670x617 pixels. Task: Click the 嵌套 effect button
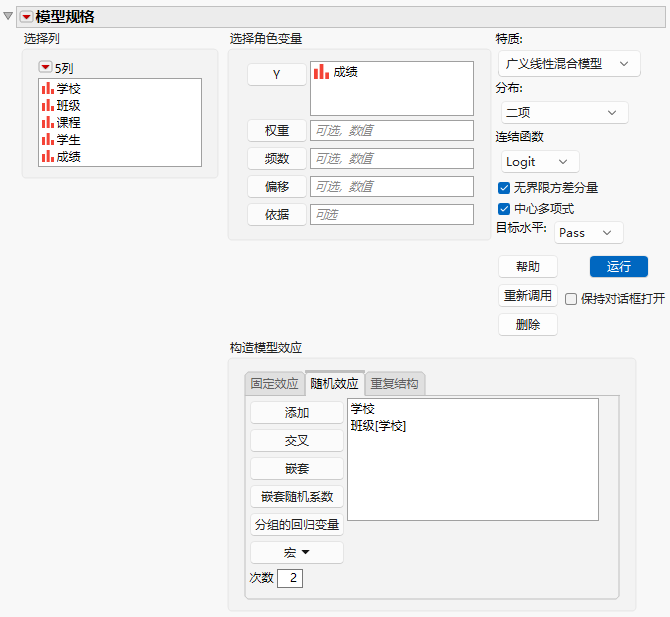pyautogui.click(x=297, y=469)
